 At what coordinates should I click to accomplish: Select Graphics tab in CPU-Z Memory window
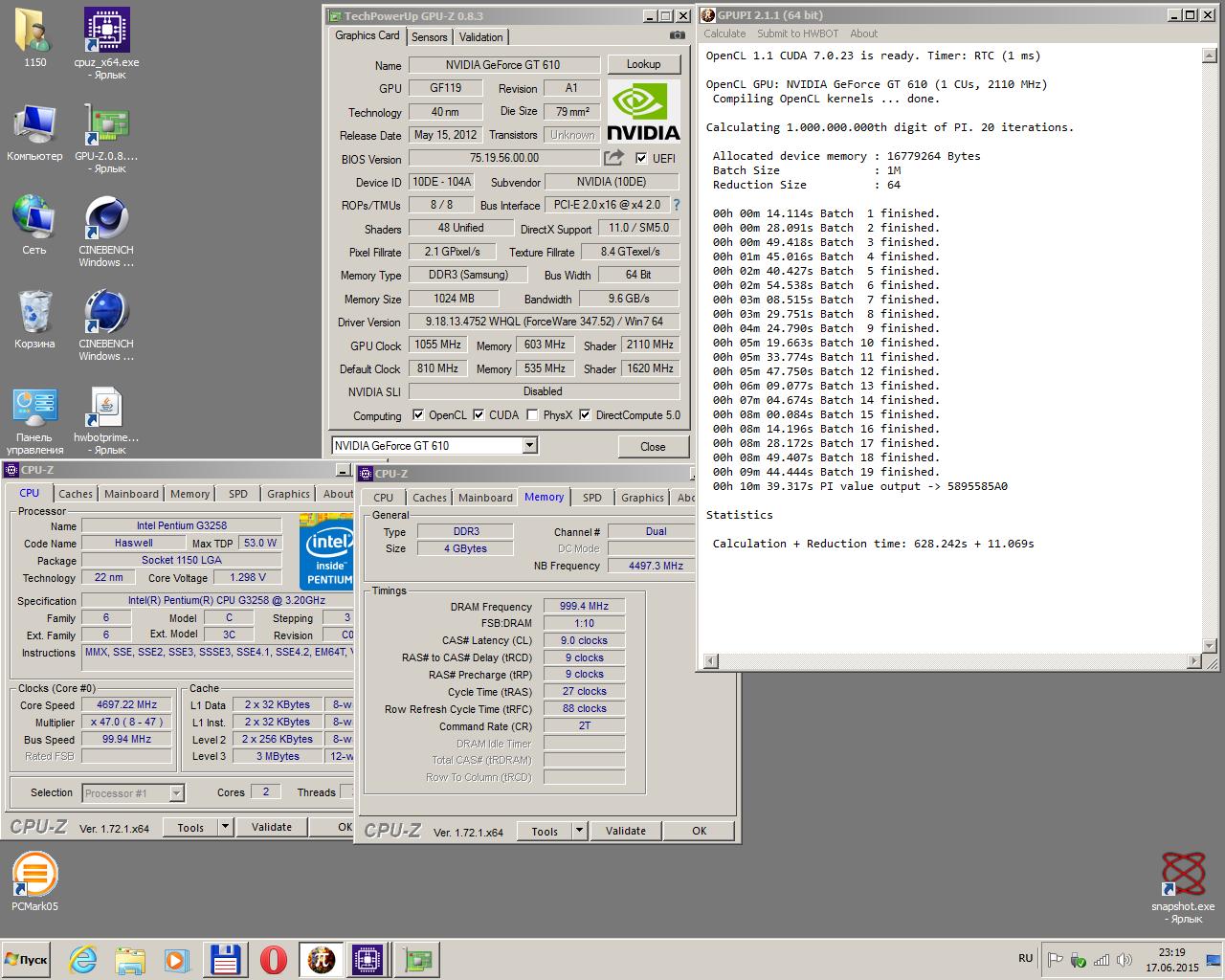[642, 498]
